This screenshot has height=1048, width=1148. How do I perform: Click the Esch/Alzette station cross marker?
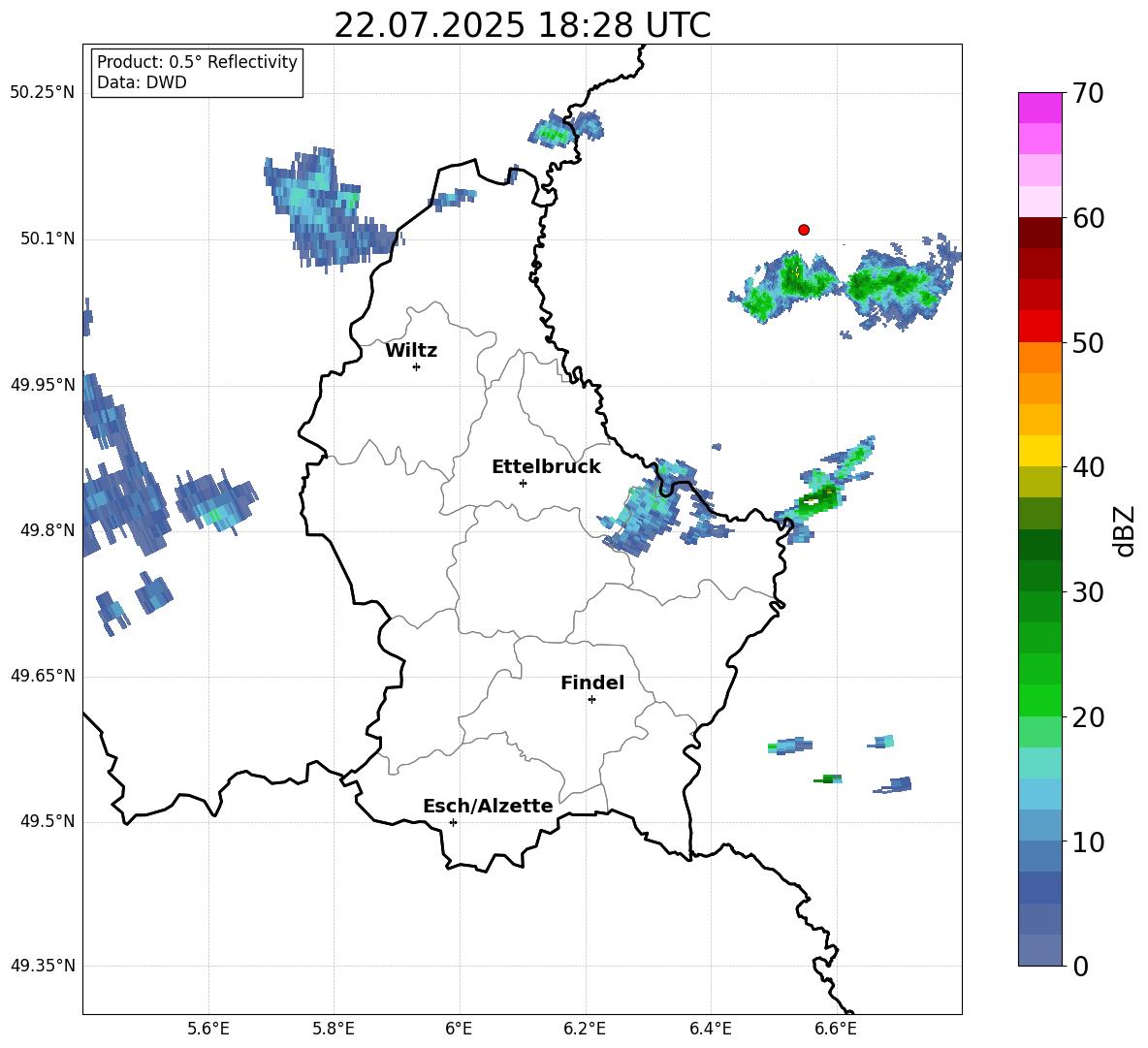(x=453, y=822)
